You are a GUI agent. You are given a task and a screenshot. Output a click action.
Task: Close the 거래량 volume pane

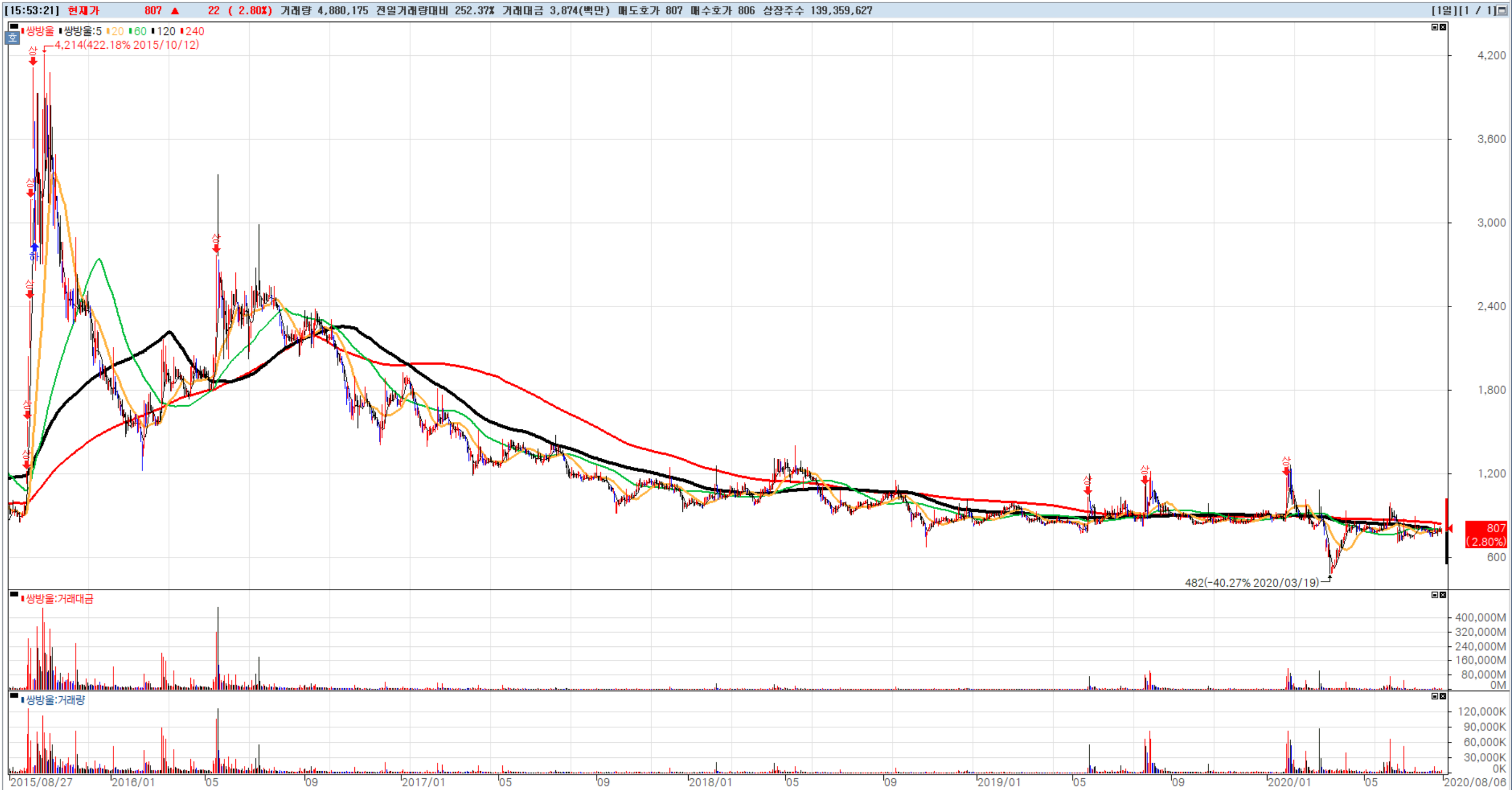pyautogui.click(x=1443, y=696)
